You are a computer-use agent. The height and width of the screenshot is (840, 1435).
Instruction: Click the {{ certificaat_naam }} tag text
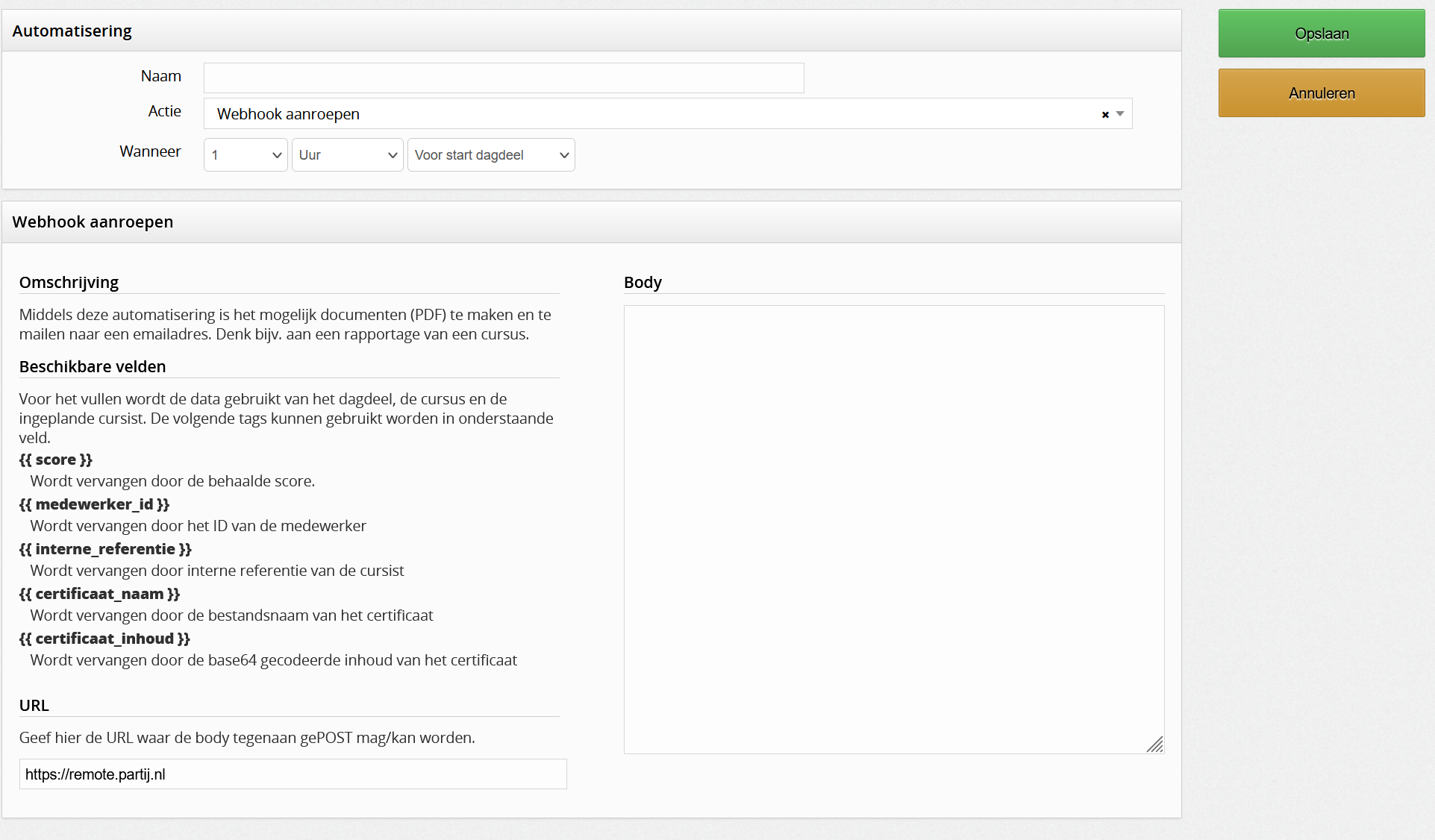tap(99, 595)
